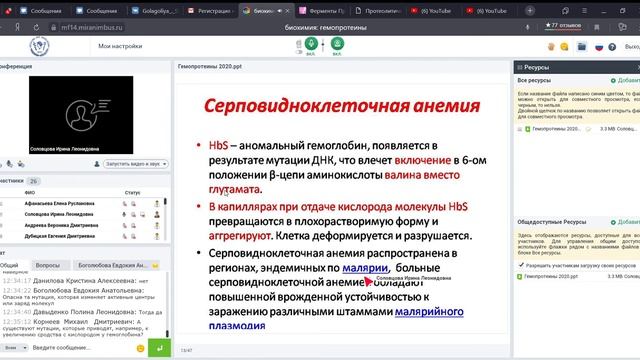Reload the page with browser refresh icon
Viewport: 640px width, 360px height.
click(x=36, y=27)
